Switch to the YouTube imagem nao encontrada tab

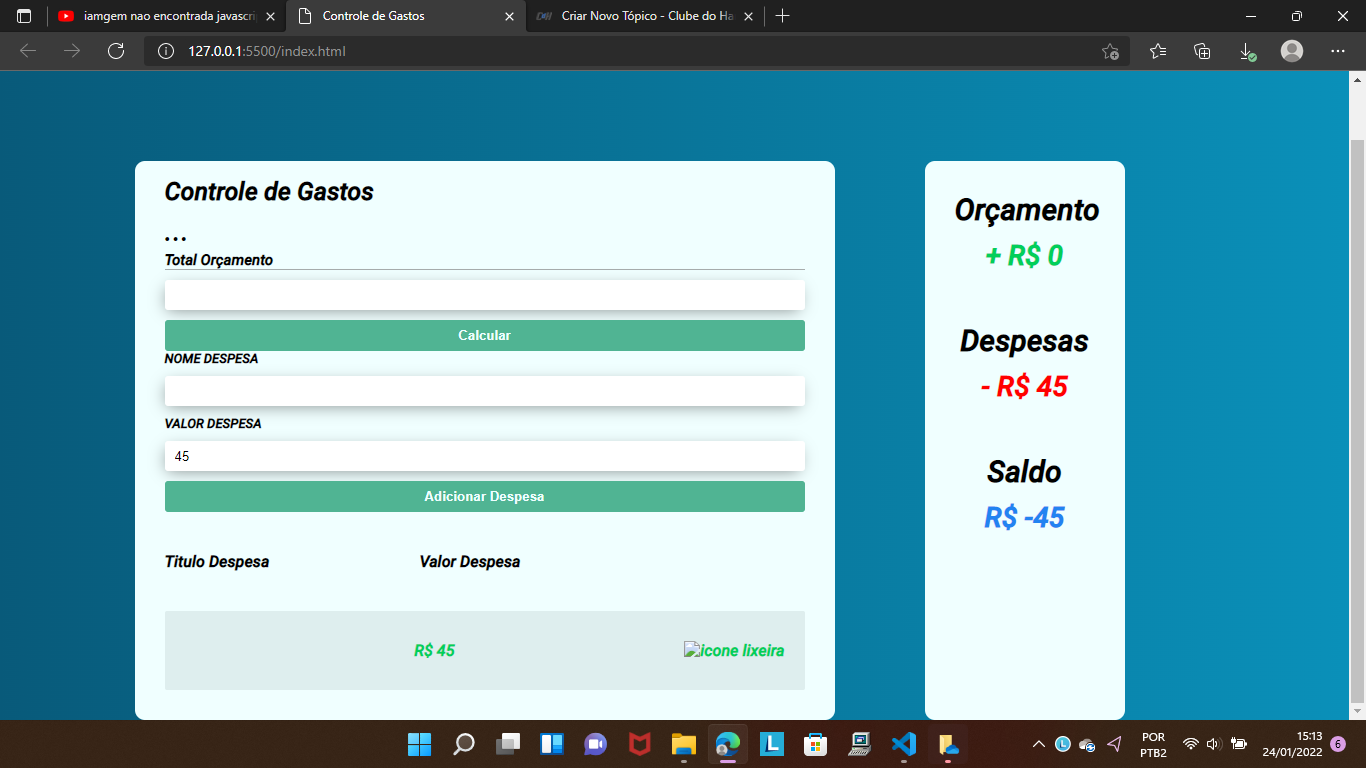[166, 16]
